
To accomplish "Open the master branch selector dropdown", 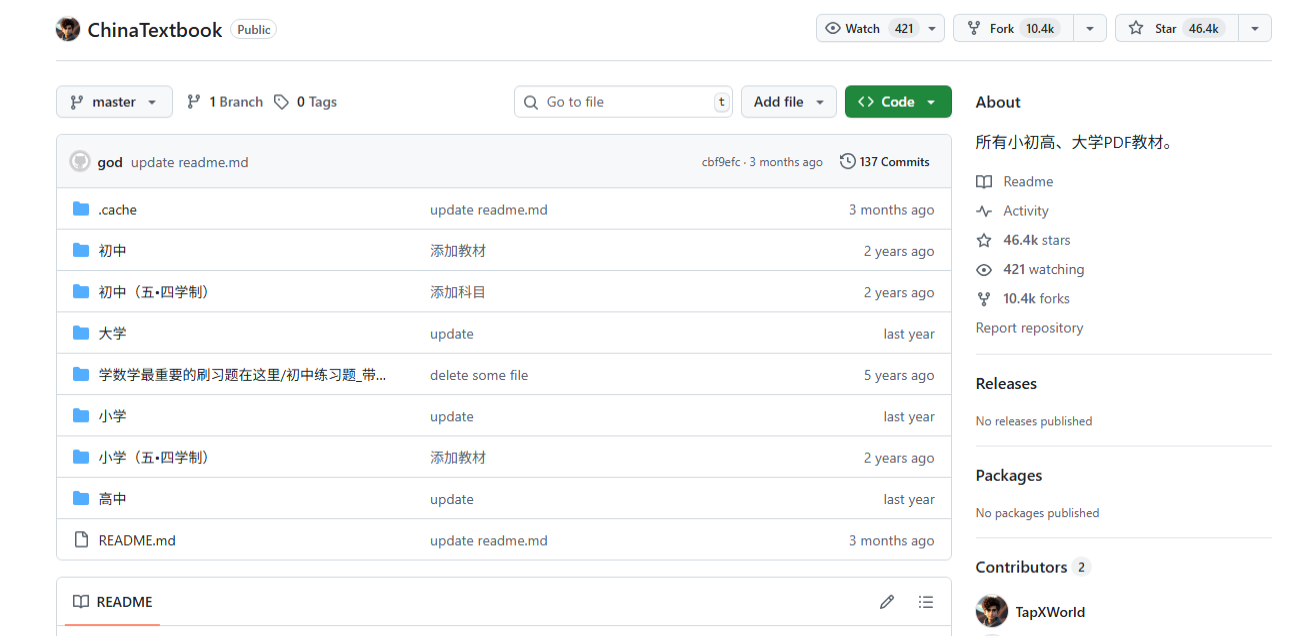I will 114,102.
